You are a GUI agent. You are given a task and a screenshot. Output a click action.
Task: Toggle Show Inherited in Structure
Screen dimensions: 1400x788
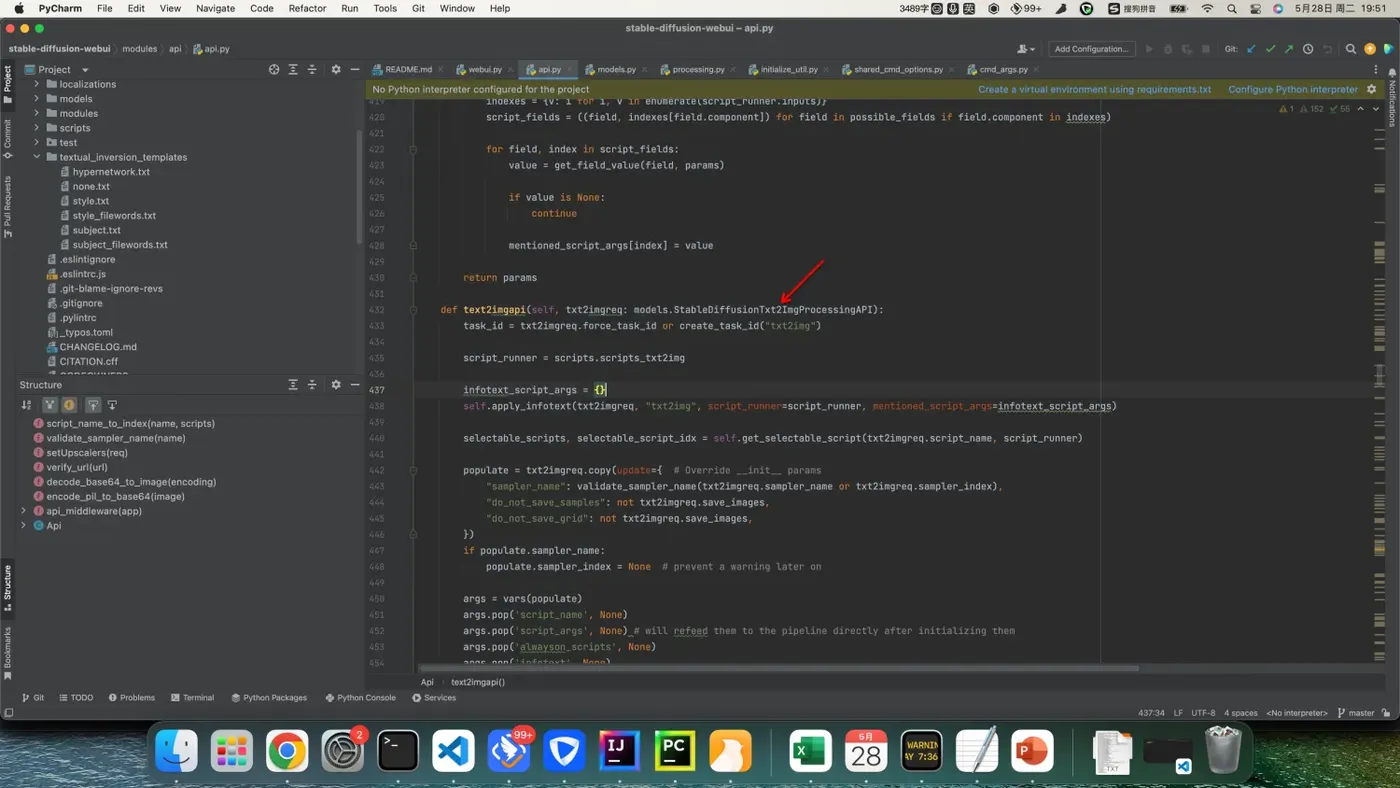[x=49, y=405]
